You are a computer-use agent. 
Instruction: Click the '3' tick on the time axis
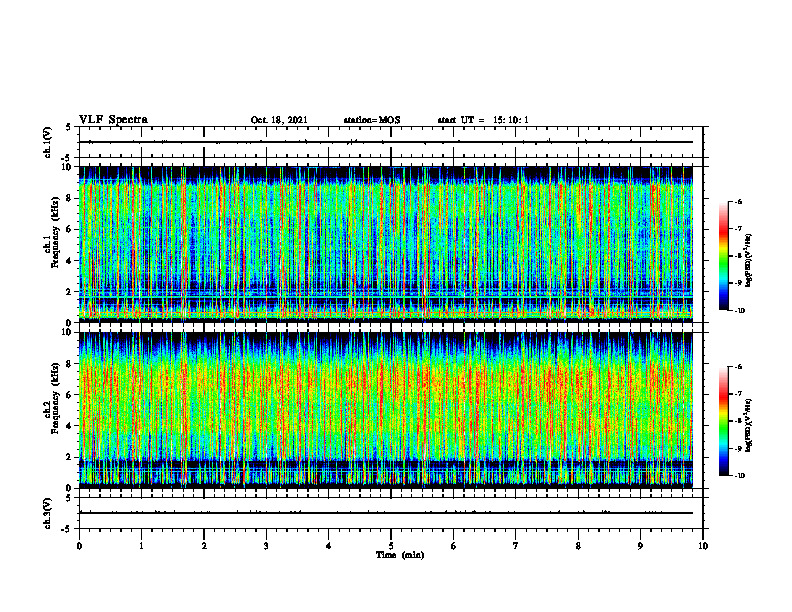point(266,546)
